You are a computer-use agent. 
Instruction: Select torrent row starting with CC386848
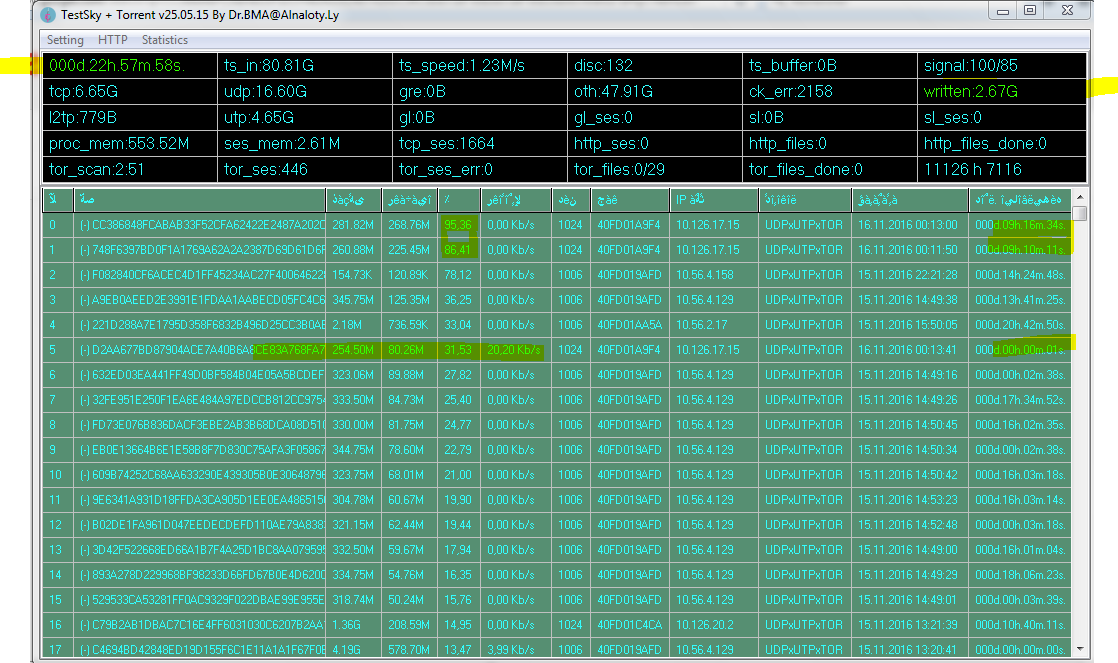(x=200, y=225)
